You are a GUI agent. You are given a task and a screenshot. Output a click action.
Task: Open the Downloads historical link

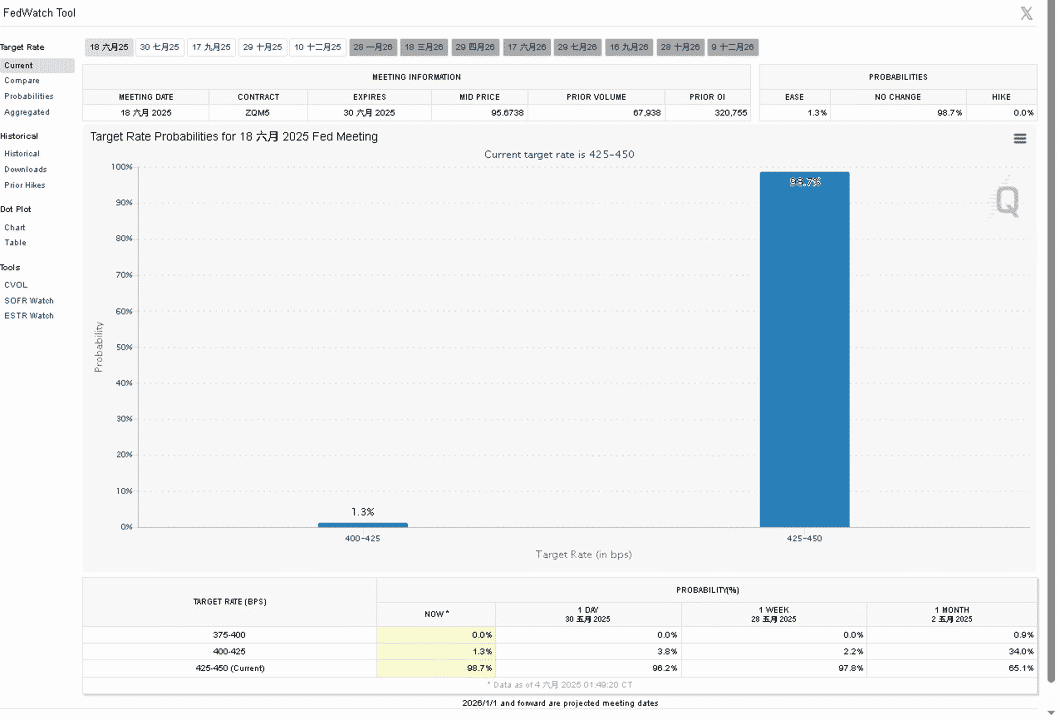(x=26, y=169)
